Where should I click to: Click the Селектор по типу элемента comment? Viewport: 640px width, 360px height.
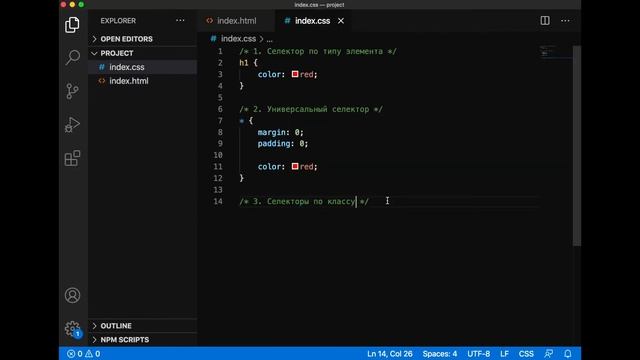tap(318, 51)
